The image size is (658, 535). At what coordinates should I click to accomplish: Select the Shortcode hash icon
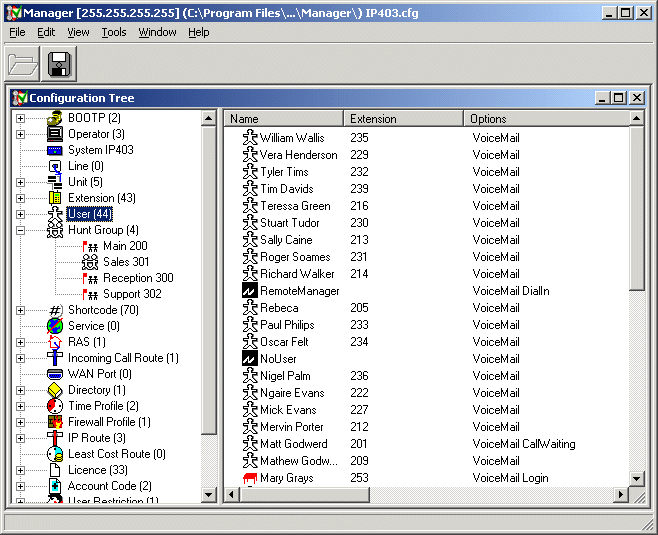pyautogui.click(x=55, y=310)
